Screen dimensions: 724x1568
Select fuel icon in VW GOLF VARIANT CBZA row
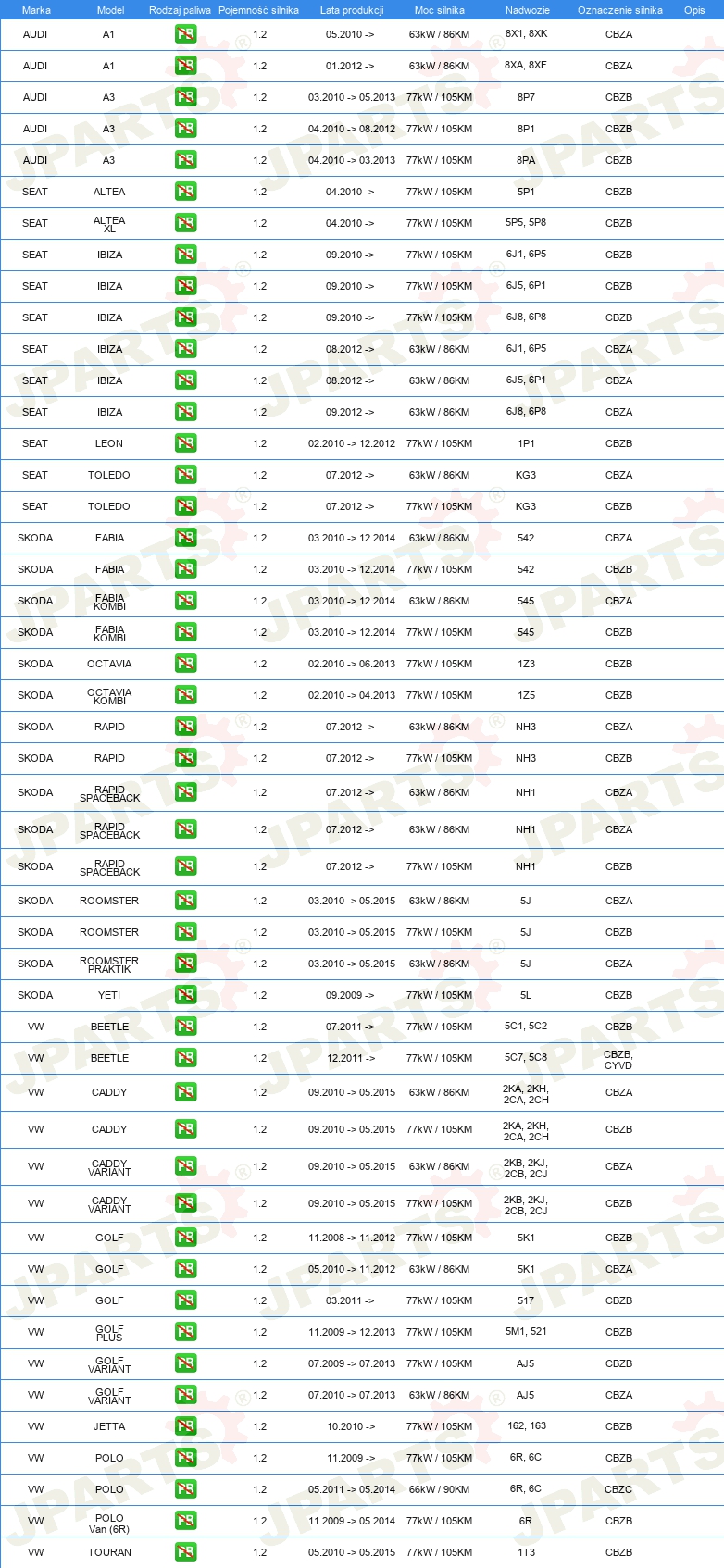pyautogui.click(x=185, y=1395)
